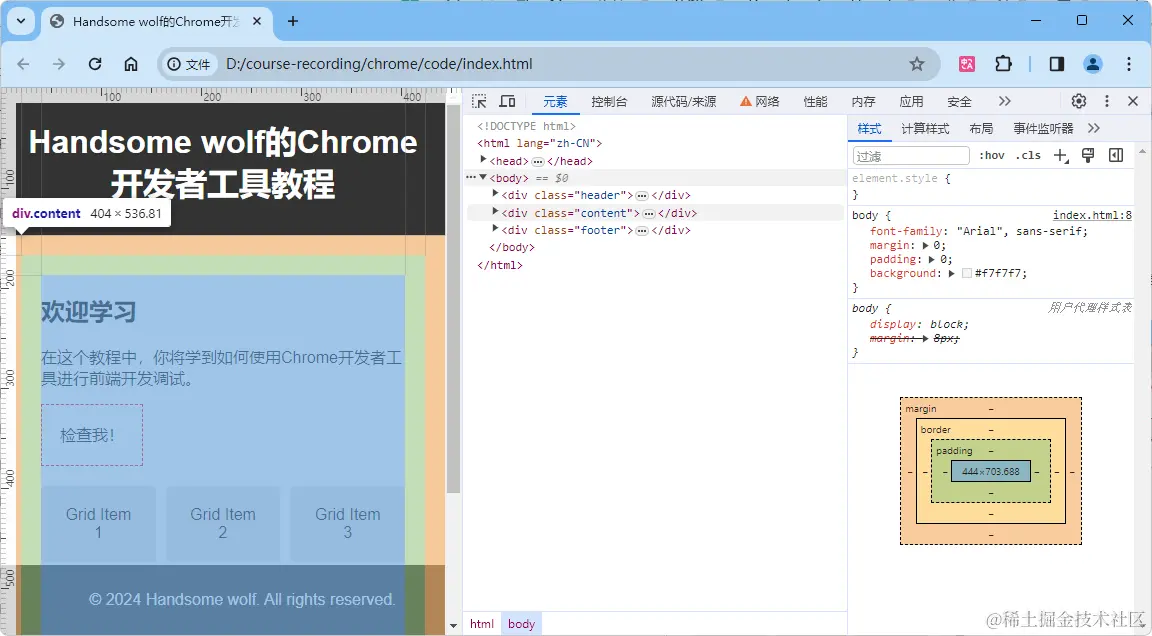1152x636 pixels.
Task: Select the html lang="zh-CN" line
Action: [539, 143]
